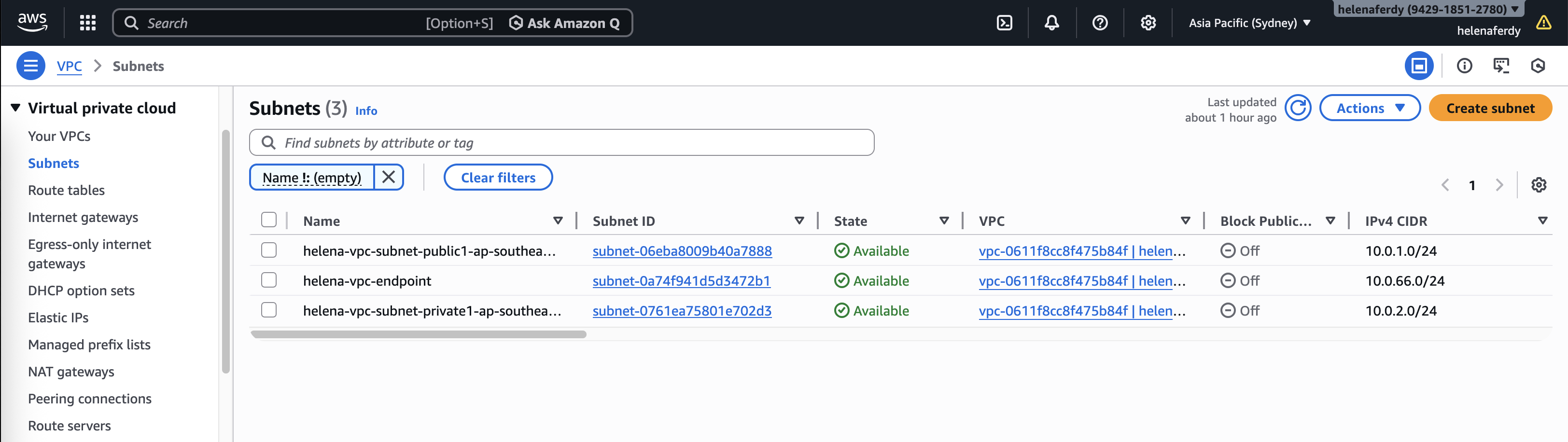Go to Route tables in sidebar

pyautogui.click(x=66, y=190)
